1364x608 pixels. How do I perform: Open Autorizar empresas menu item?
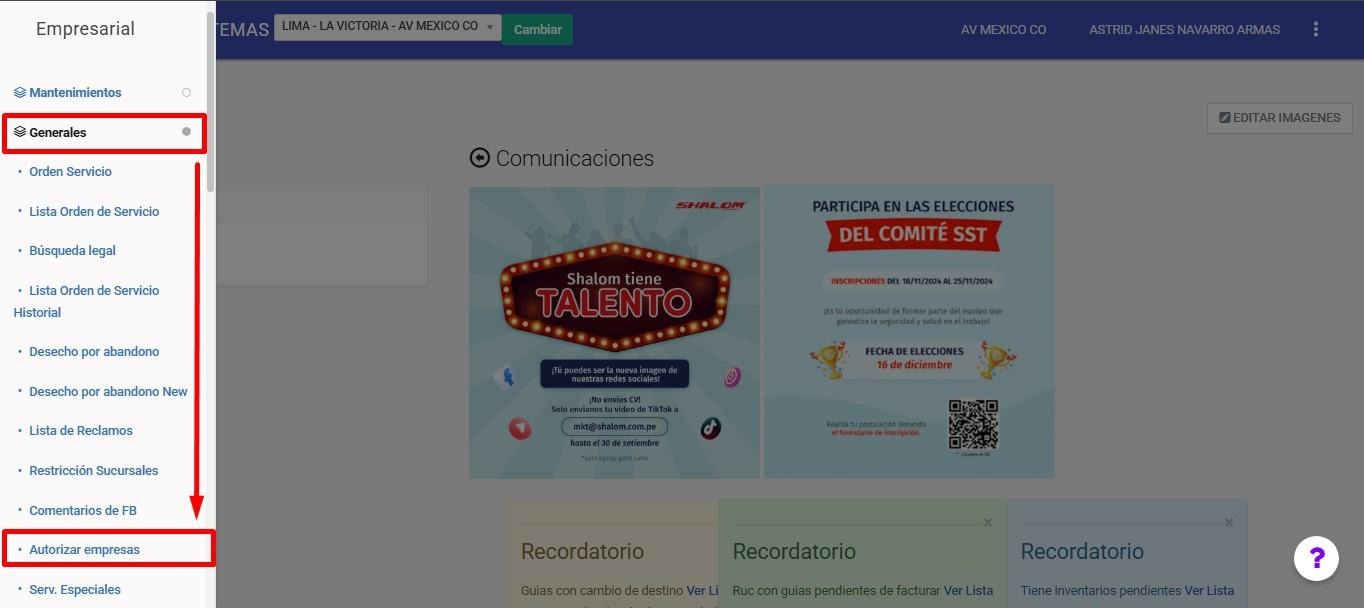[x=84, y=550]
